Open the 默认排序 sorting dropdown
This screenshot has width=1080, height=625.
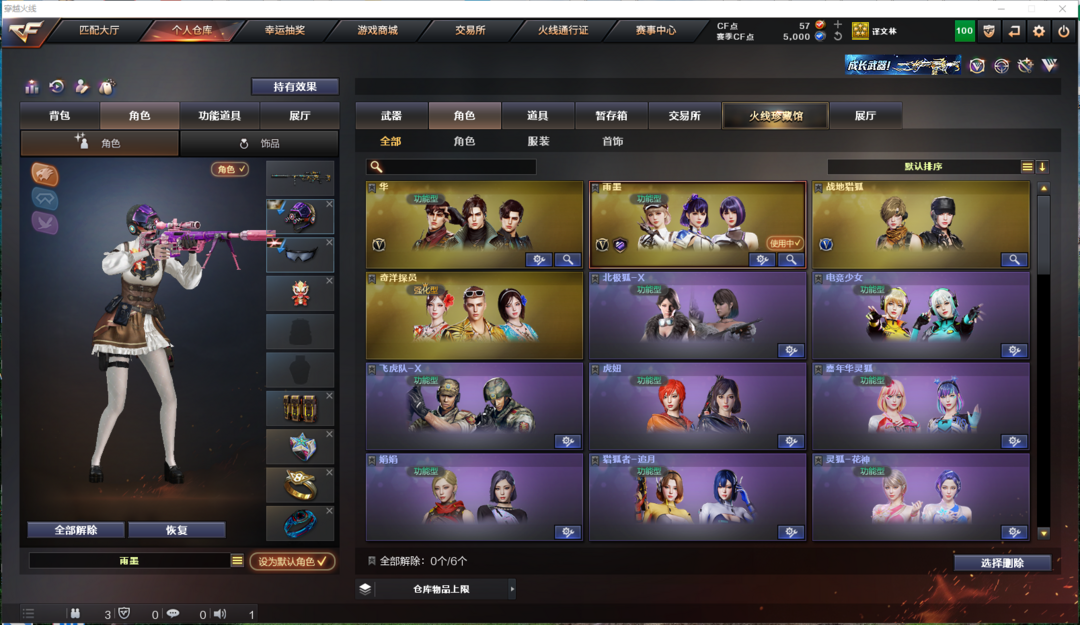coord(923,167)
